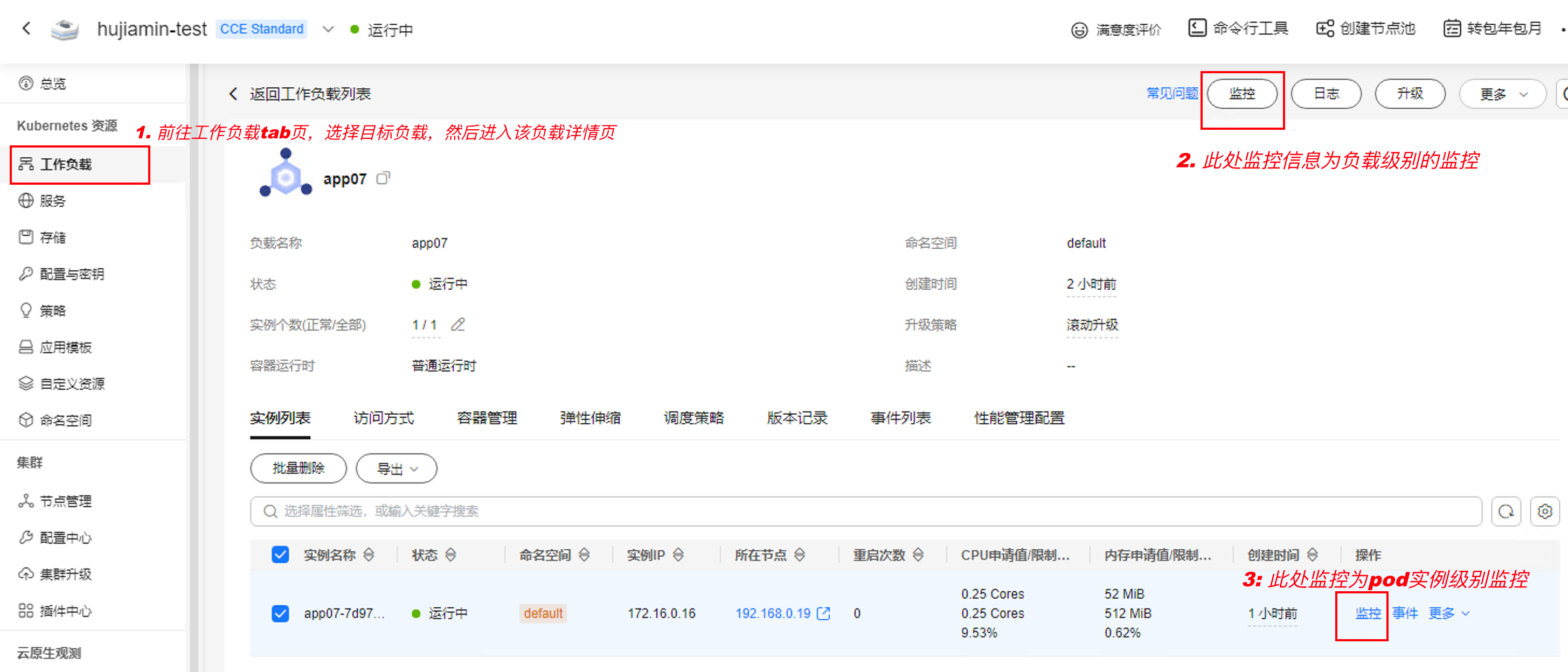The width and height of the screenshot is (1568, 672).
Task: Click the edit pencil beside instance count
Action: click(x=458, y=325)
